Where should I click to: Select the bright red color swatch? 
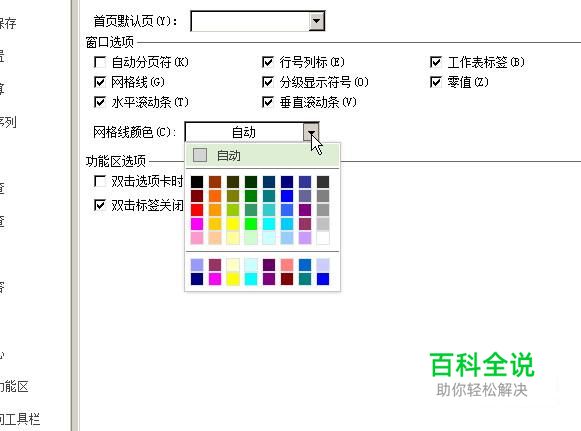tap(197, 210)
